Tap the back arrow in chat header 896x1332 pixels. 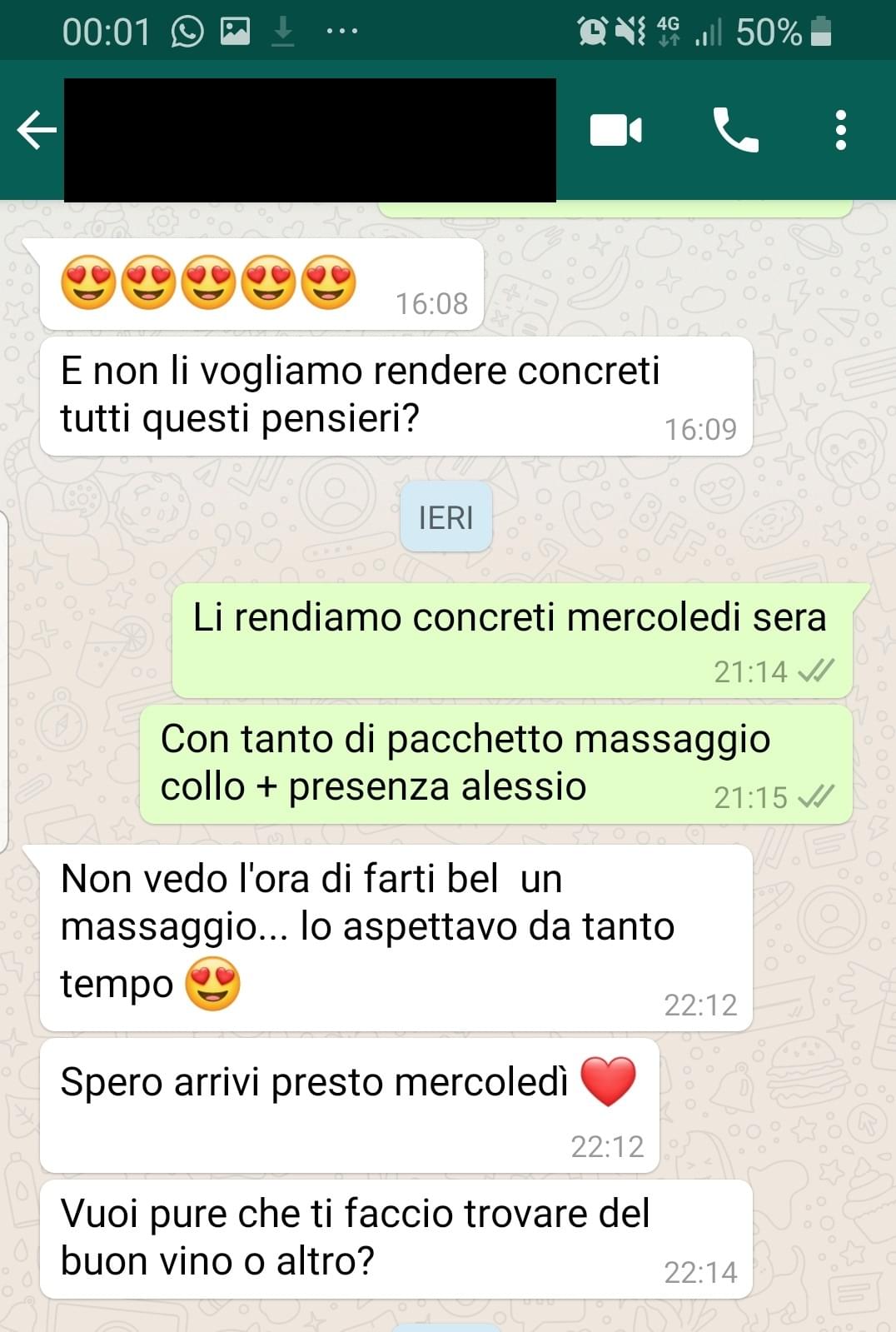coord(37,131)
